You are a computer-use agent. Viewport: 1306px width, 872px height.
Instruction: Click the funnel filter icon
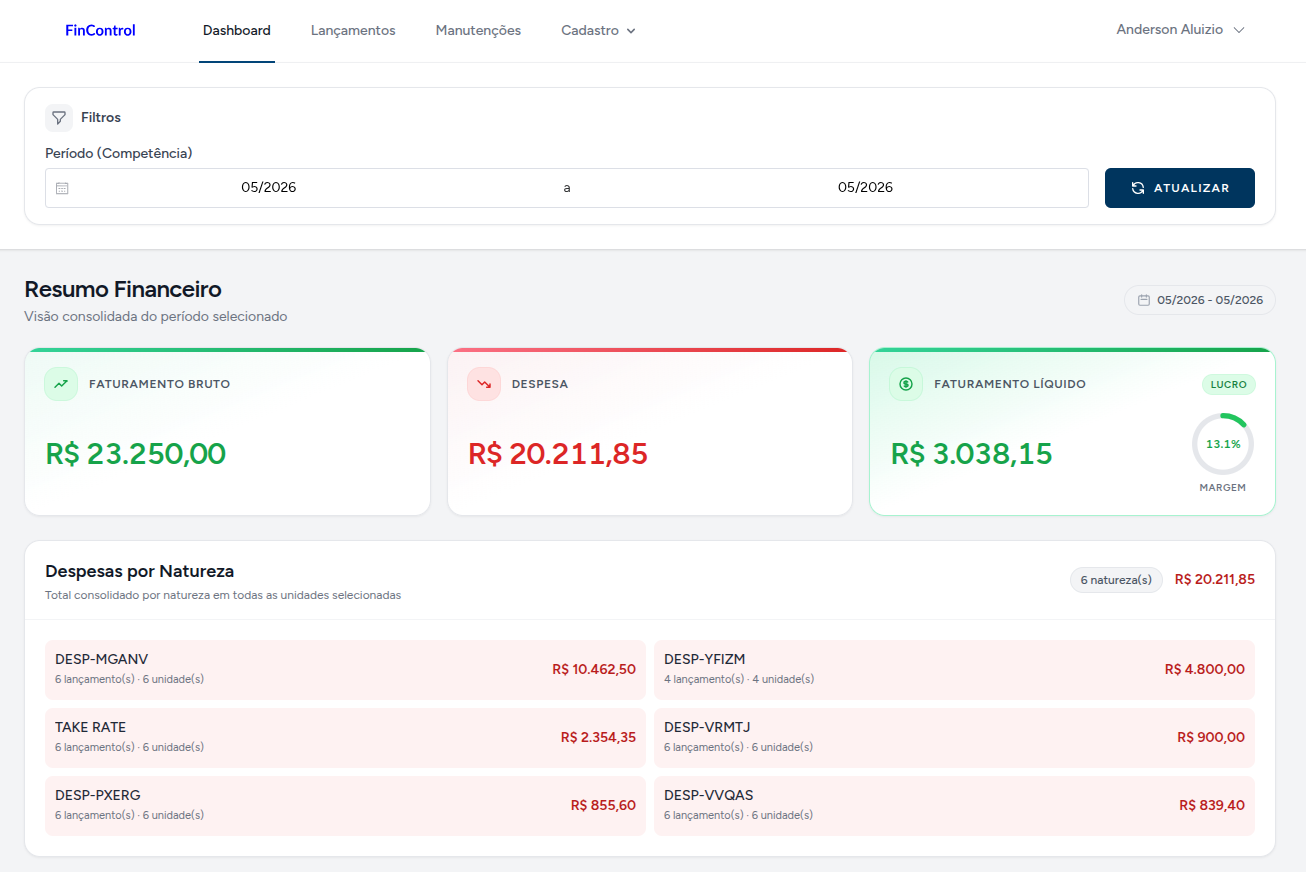[59, 118]
